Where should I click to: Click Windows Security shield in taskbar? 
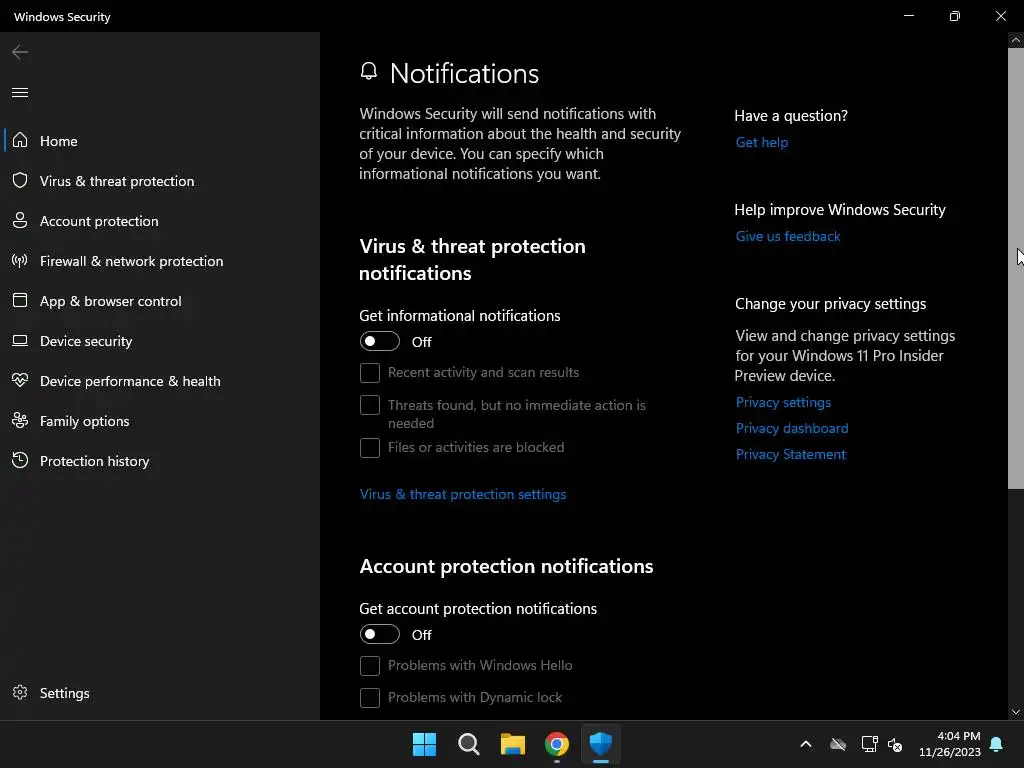[x=601, y=744]
